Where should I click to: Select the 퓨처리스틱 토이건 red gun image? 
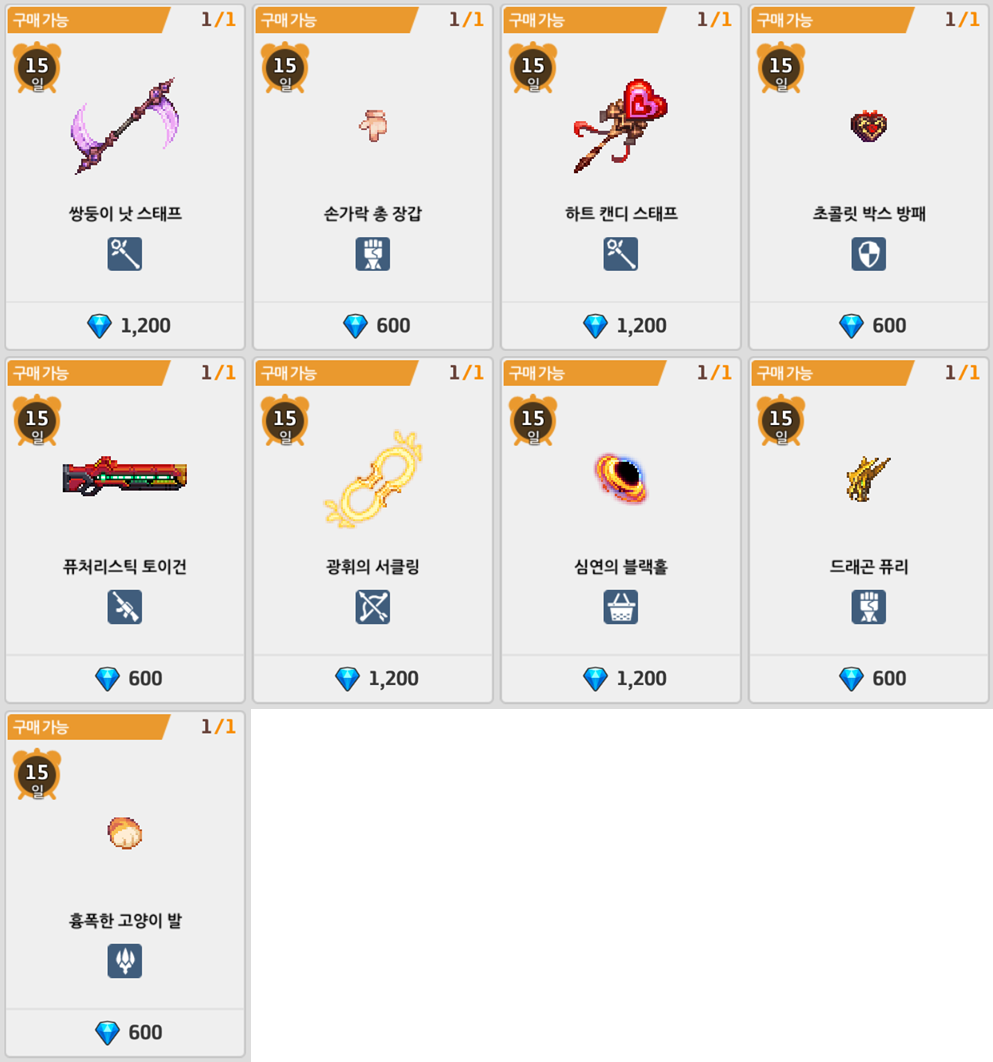point(125,475)
